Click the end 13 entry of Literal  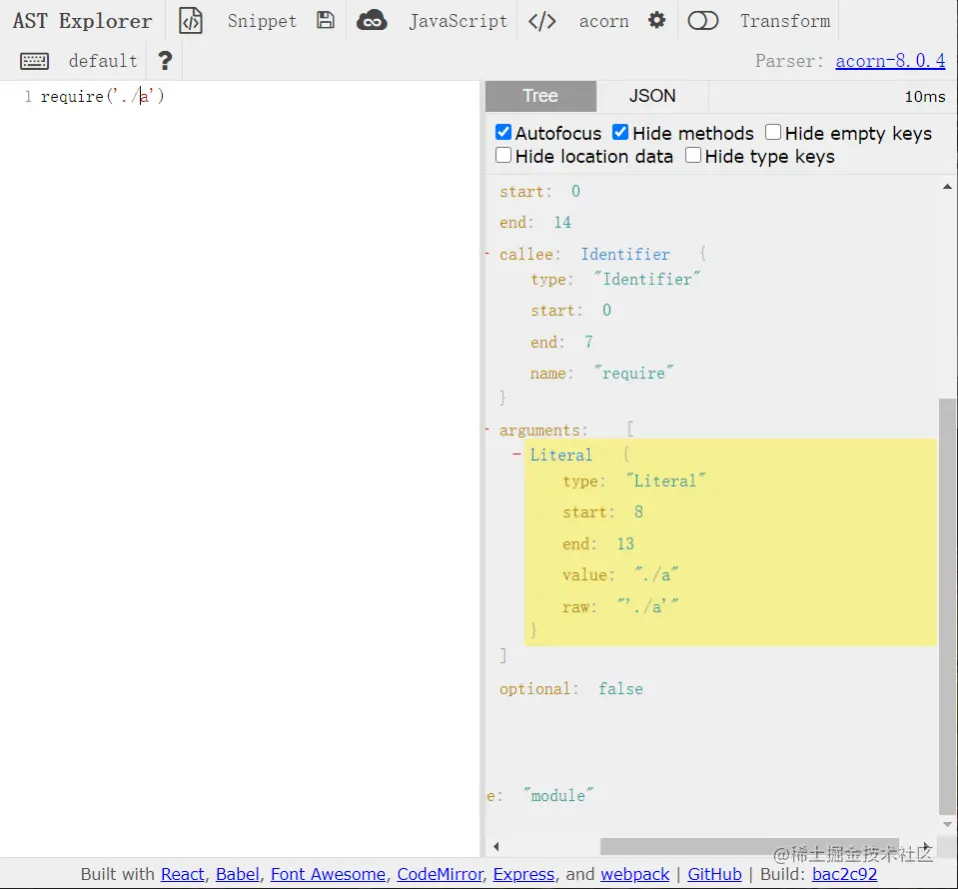(598, 543)
